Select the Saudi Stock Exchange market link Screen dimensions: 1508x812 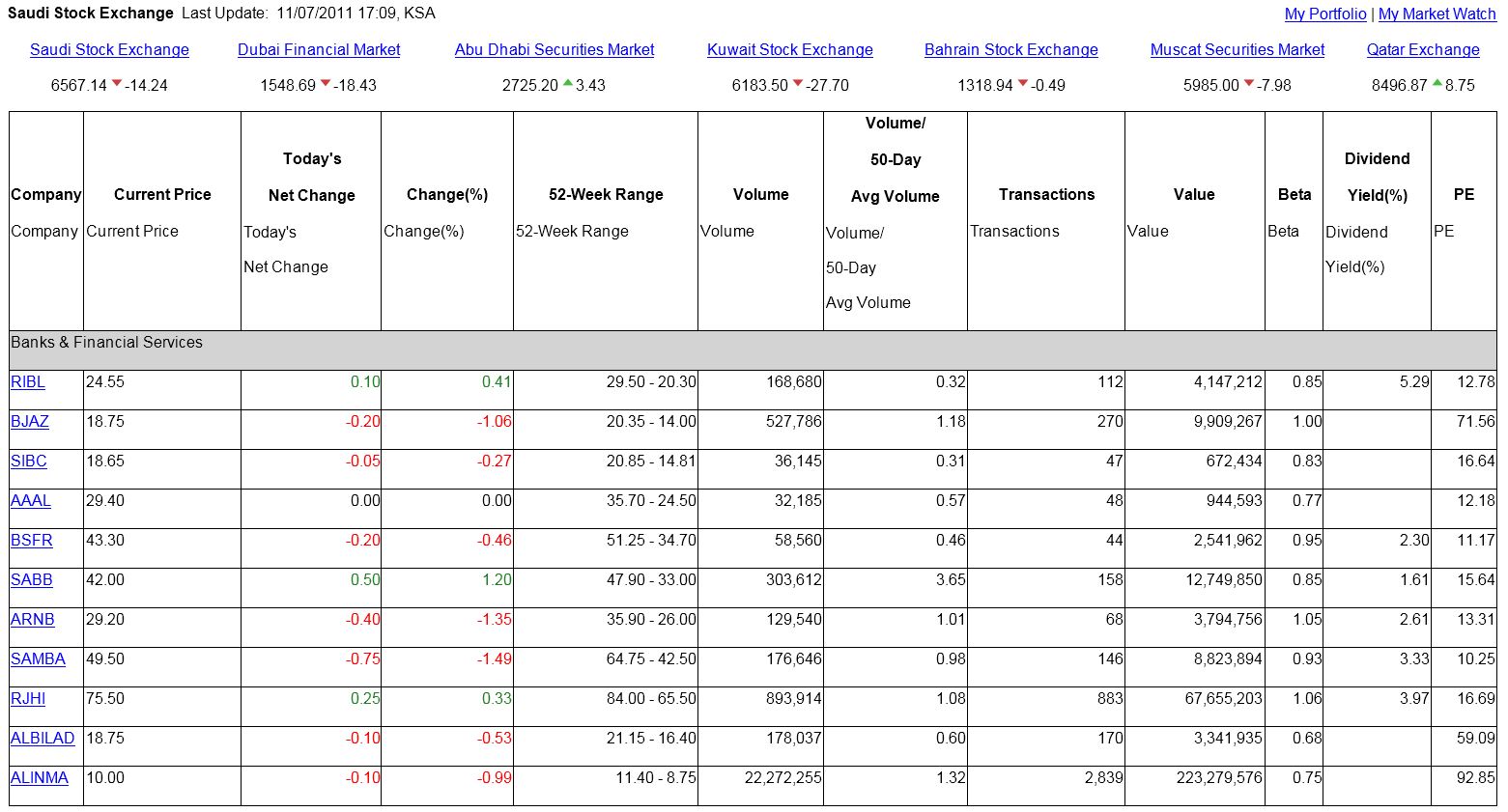coord(109,49)
